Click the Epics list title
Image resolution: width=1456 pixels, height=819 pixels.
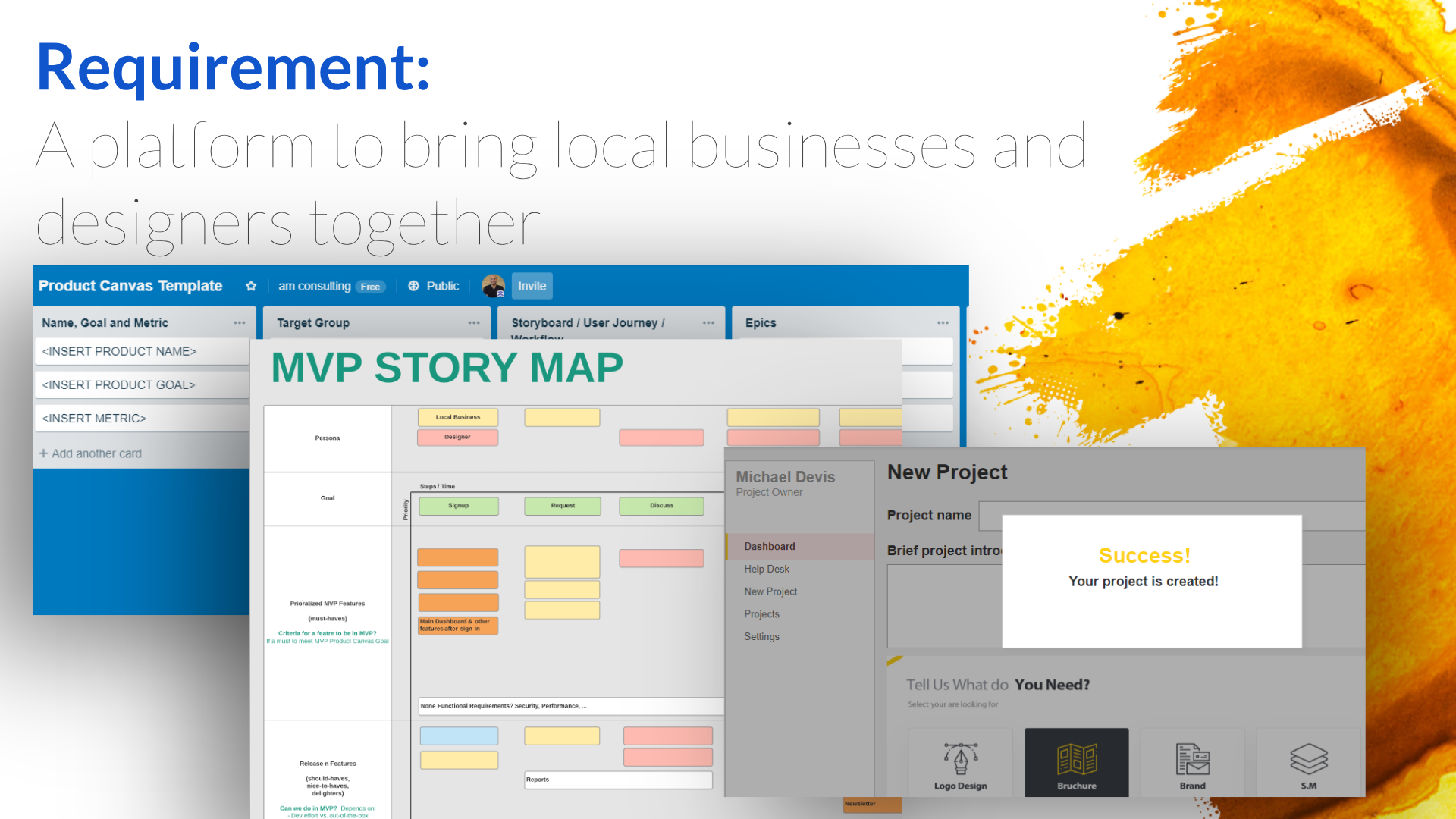click(x=761, y=323)
